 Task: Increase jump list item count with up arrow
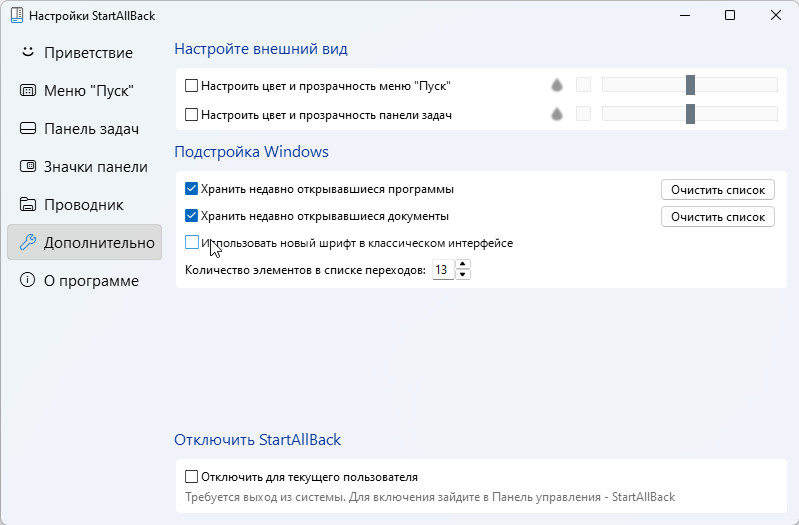click(x=462, y=264)
